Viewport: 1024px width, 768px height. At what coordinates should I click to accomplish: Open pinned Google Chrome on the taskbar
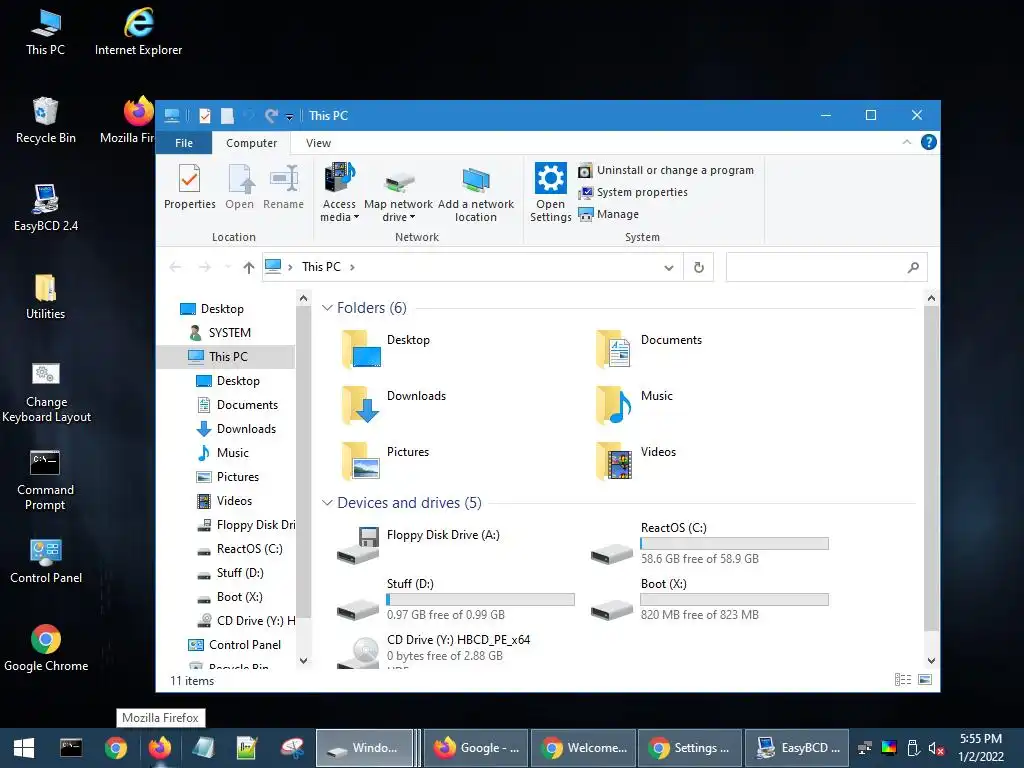[115, 748]
